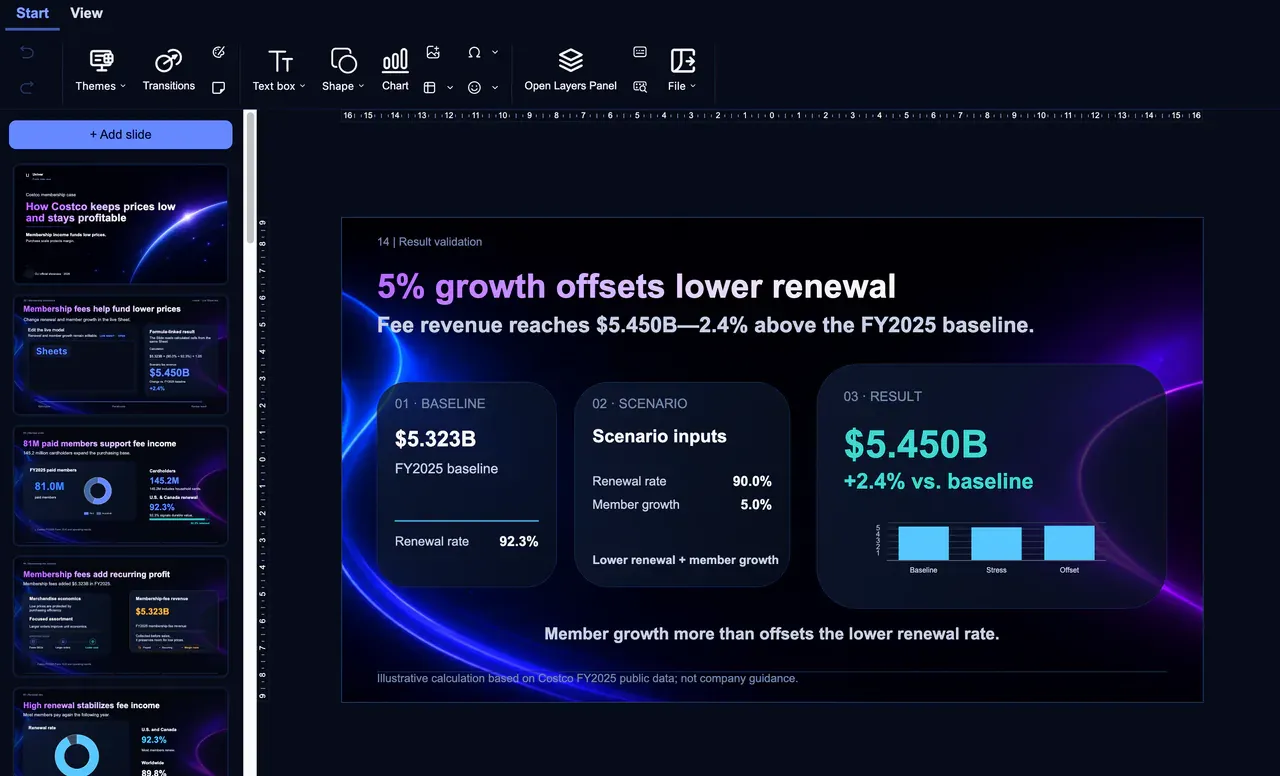Select the '$5.323B' baseline value
Image resolution: width=1280 pixels, height=776 pixels.
pyautogui.click(x=435, y=439)
